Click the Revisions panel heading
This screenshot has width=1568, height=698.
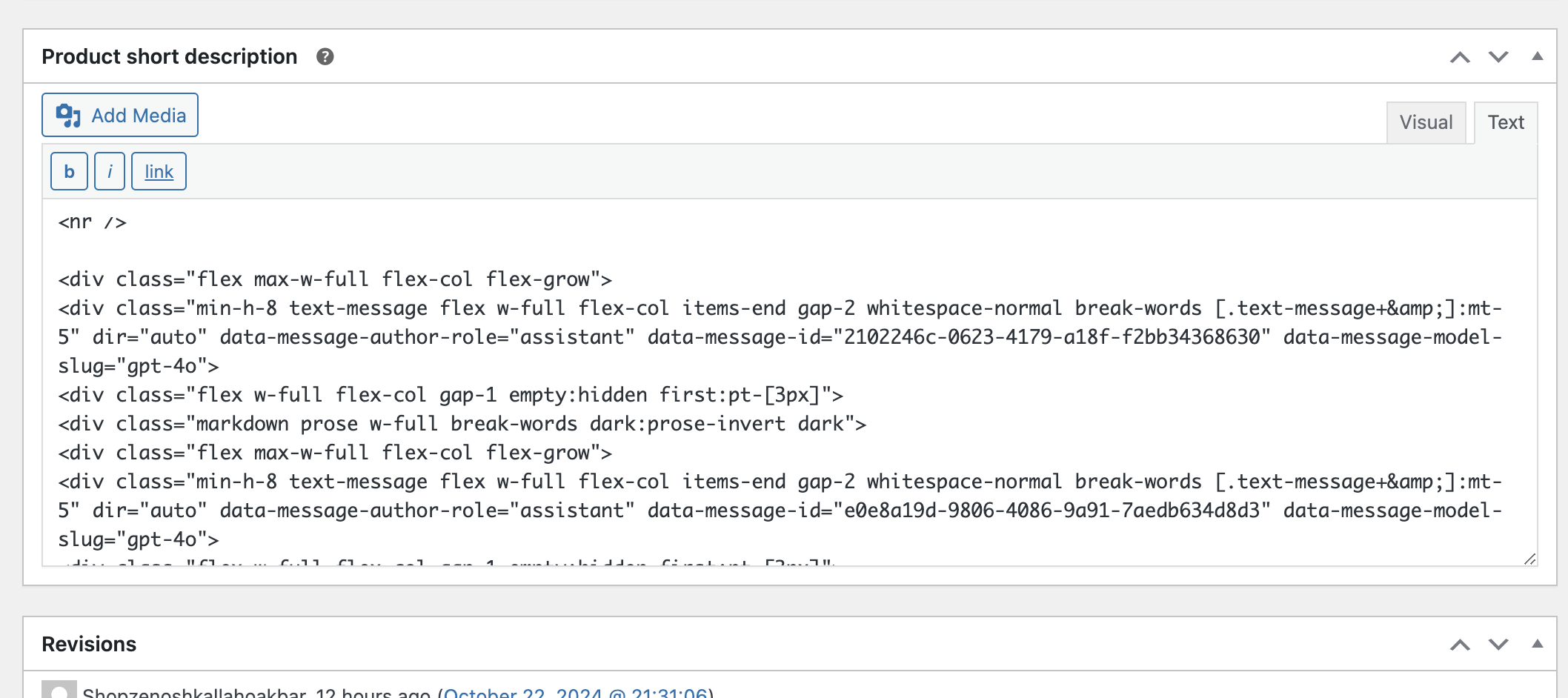tap(89, 644)
